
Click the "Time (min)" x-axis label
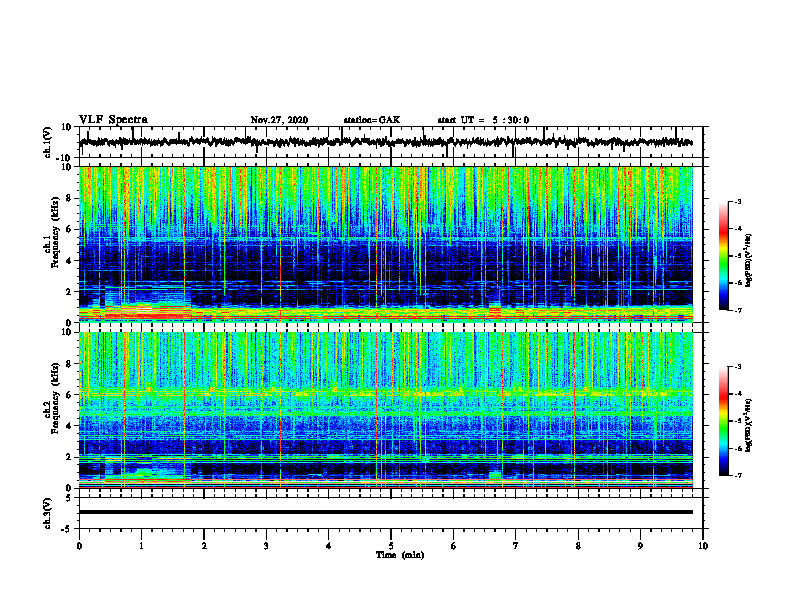point(400,555)
